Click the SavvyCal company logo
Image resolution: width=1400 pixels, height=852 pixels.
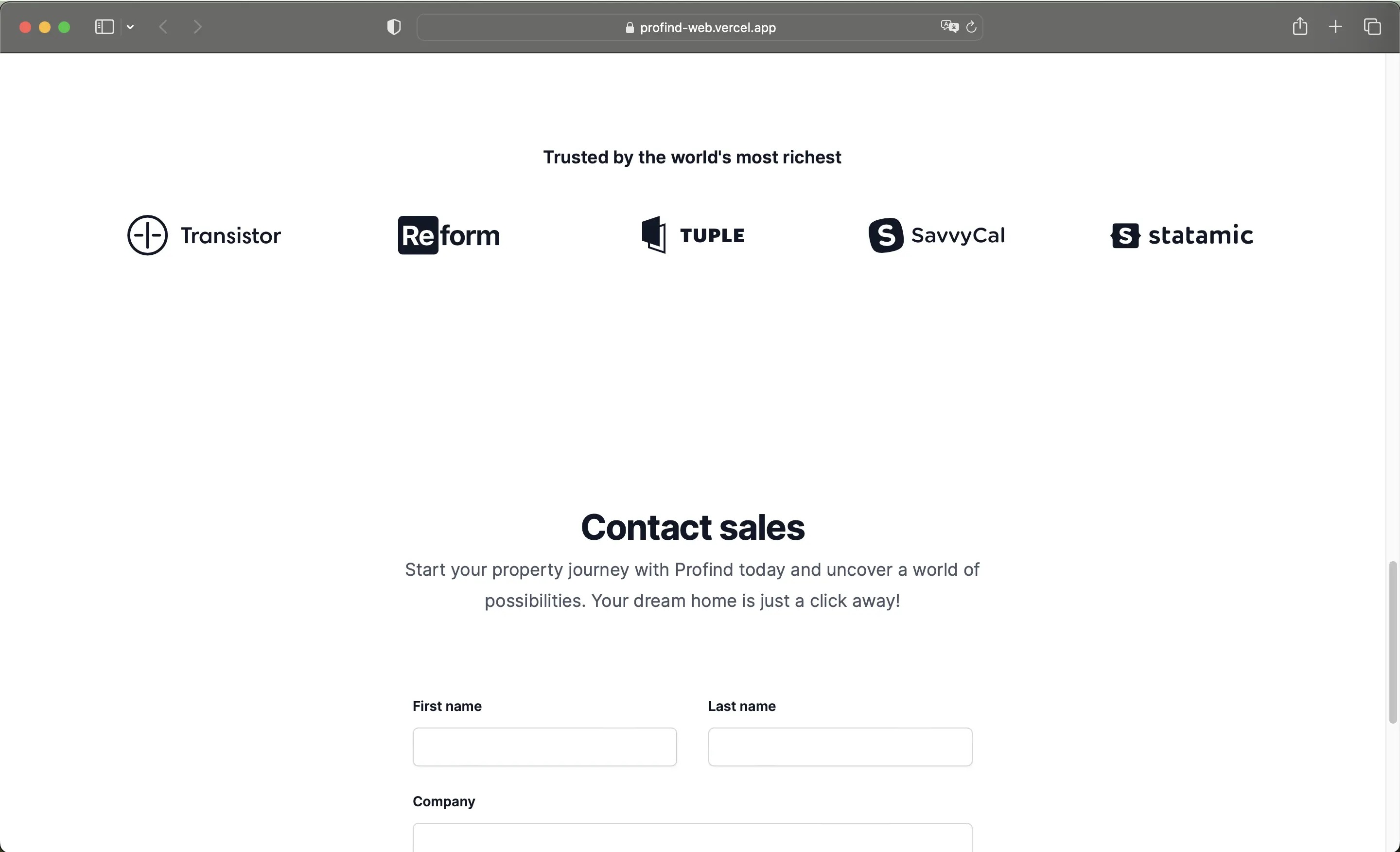[x=936, y=235]
